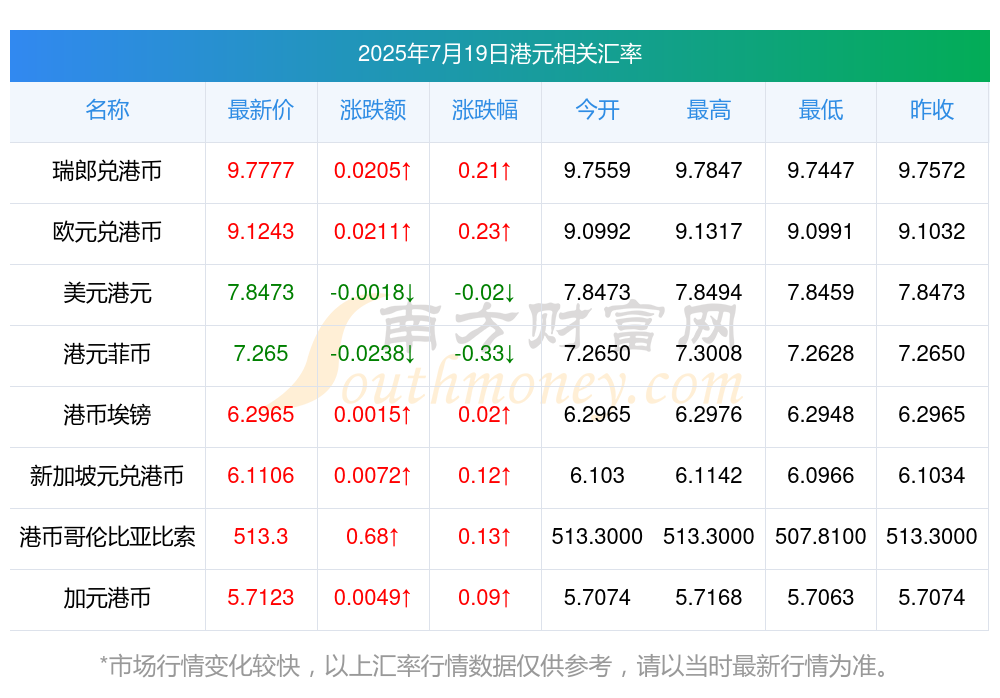Image resolution: width=1000 pixels, height=698 pixels.
Task: Click low value 7.8459
Action: [x=820, y=292]
